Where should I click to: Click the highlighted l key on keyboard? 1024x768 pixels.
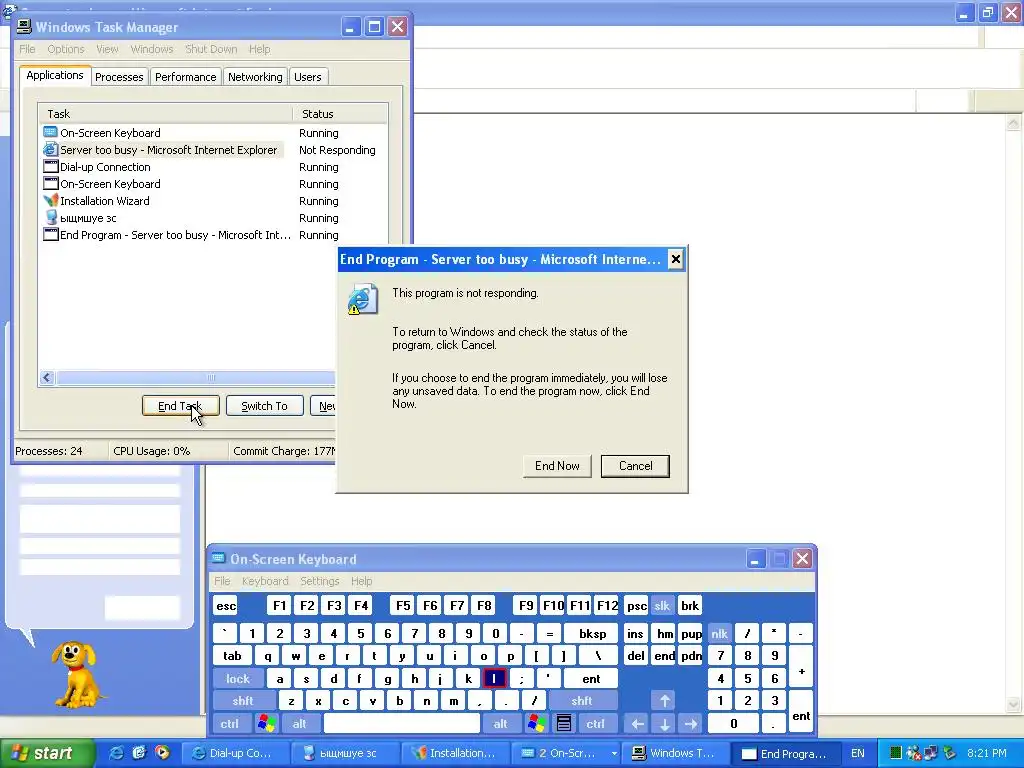(494, 679)
